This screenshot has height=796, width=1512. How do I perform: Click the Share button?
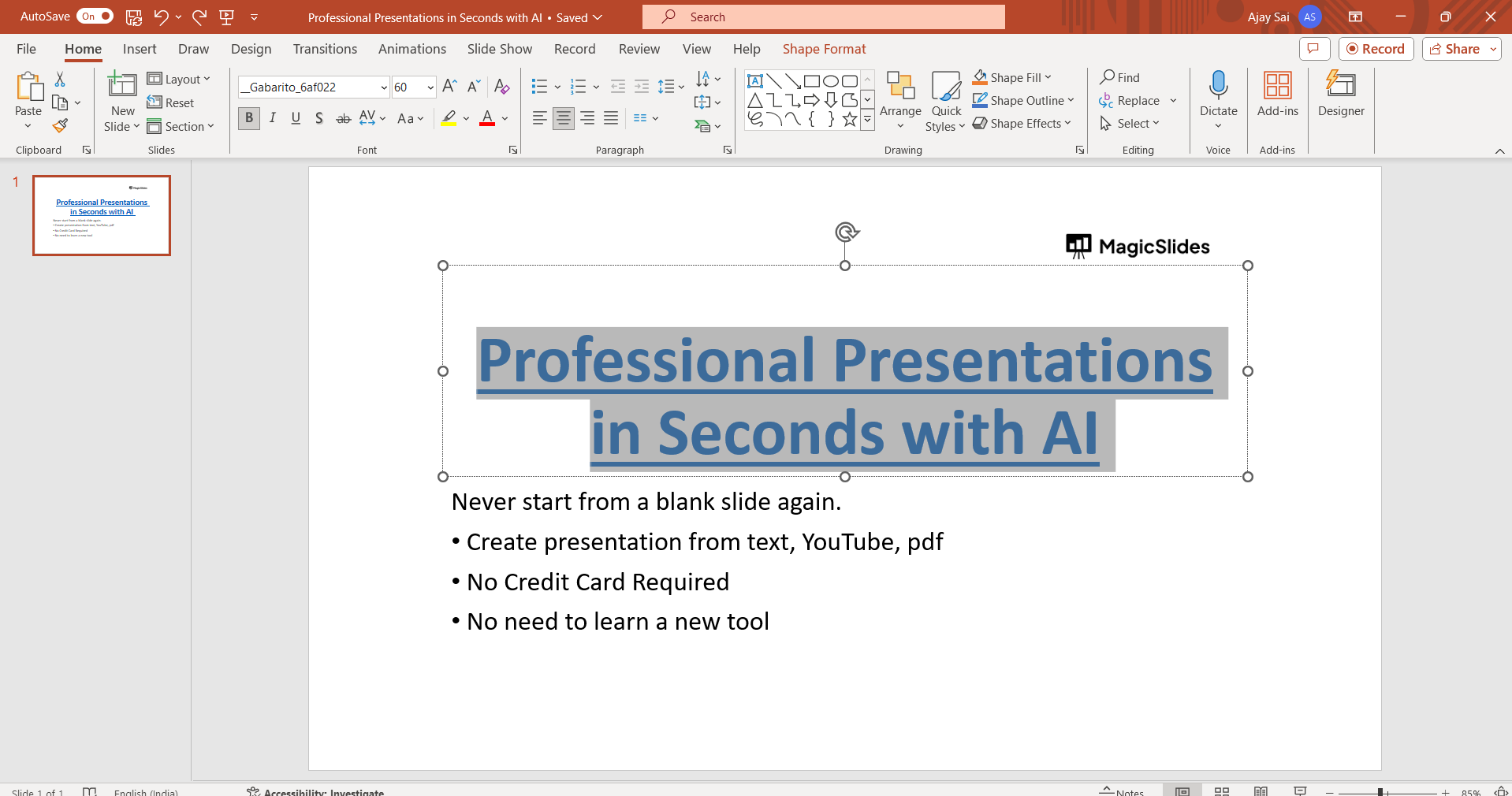click(1454, 49)
